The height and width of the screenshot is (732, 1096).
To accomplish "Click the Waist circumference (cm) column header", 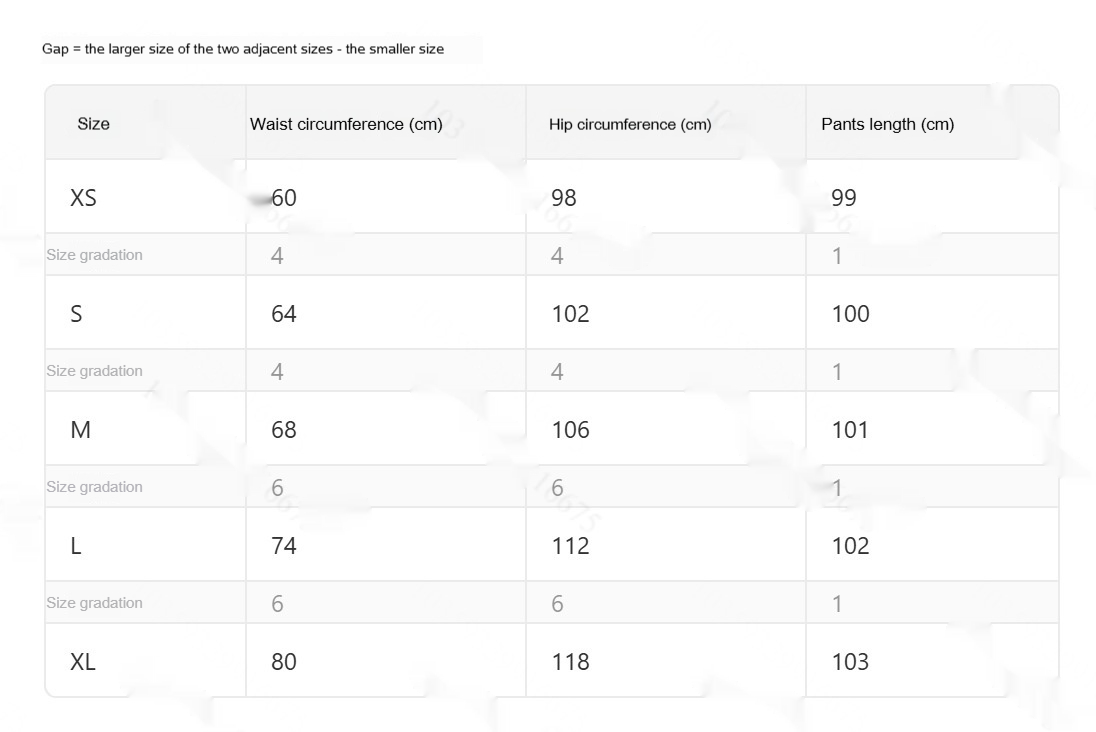I will click(x=346, y=124).
